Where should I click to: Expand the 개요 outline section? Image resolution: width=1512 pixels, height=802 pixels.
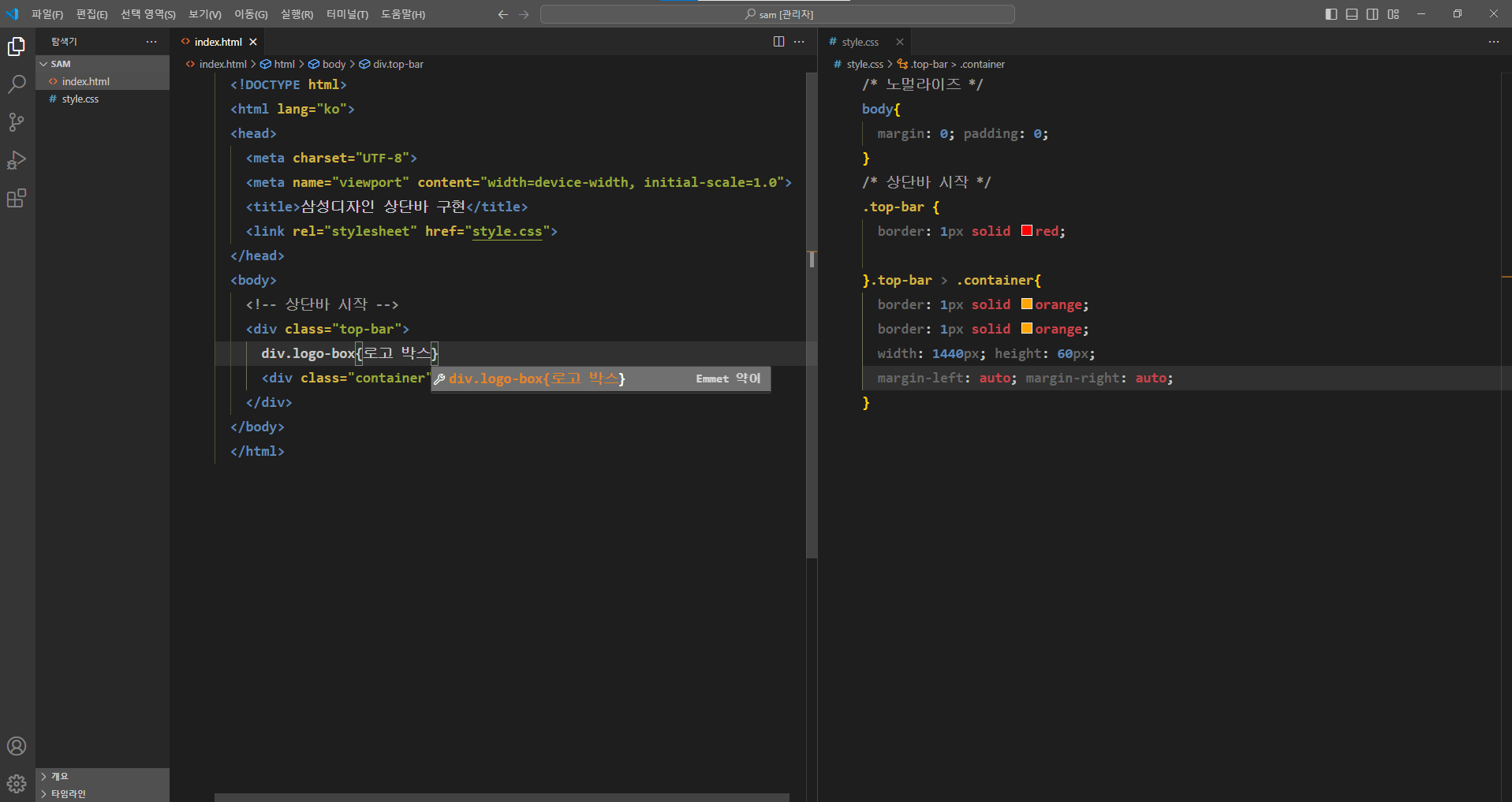(103, 776)
